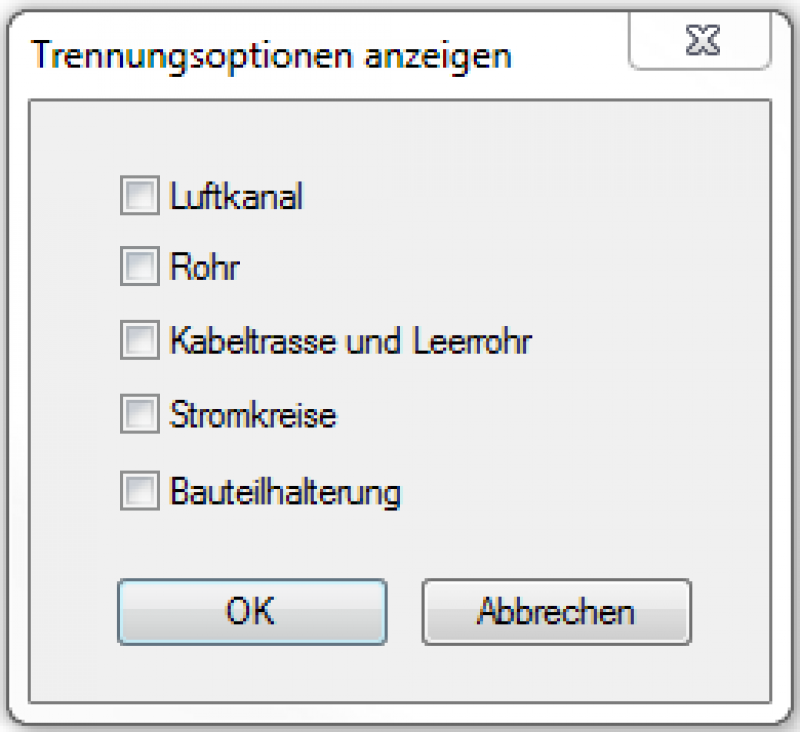Click the Stromkreise label text
Image resolution: width=800 pixels, height=732 pixels.
pyautogui.click(x=253, y=415)
